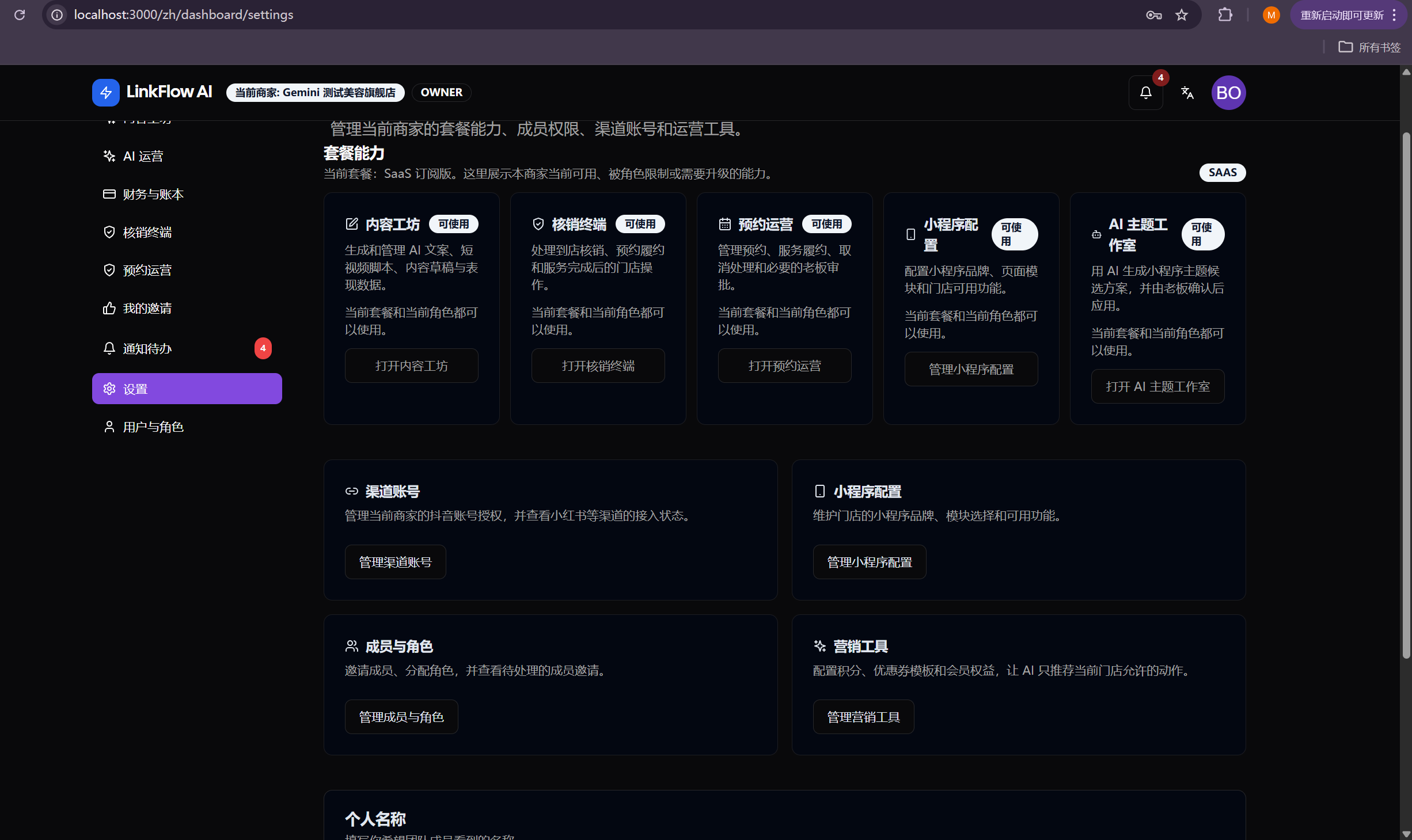Image resolution: width=1412 pixels, height=840 pixels.
Task: Open 核销终端 in the sidebar navigation
Action: 187,232
